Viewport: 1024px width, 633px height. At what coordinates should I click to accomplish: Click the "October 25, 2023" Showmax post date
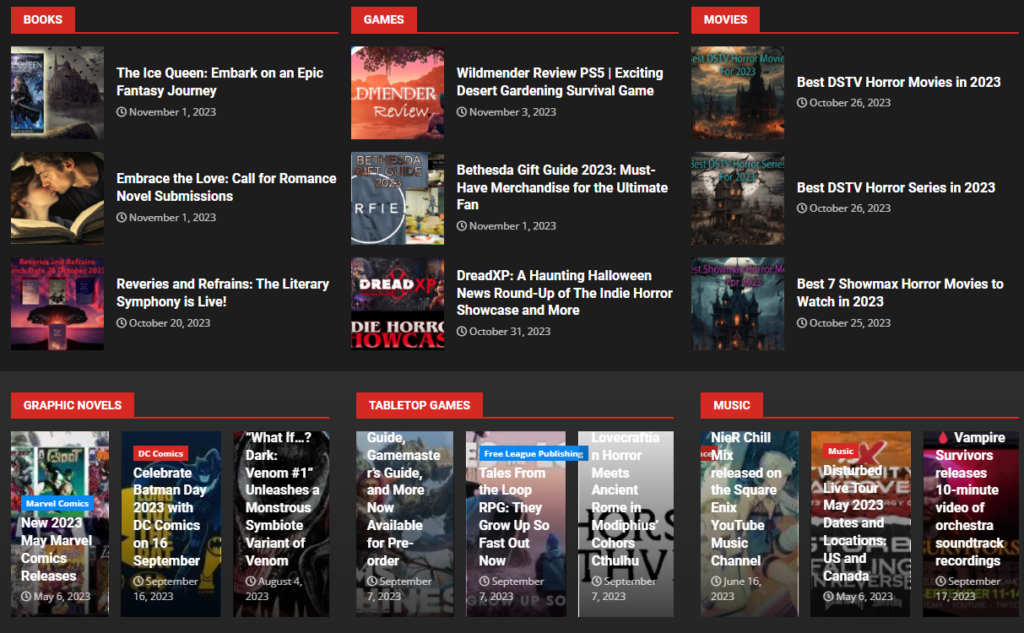pos(844,323)
